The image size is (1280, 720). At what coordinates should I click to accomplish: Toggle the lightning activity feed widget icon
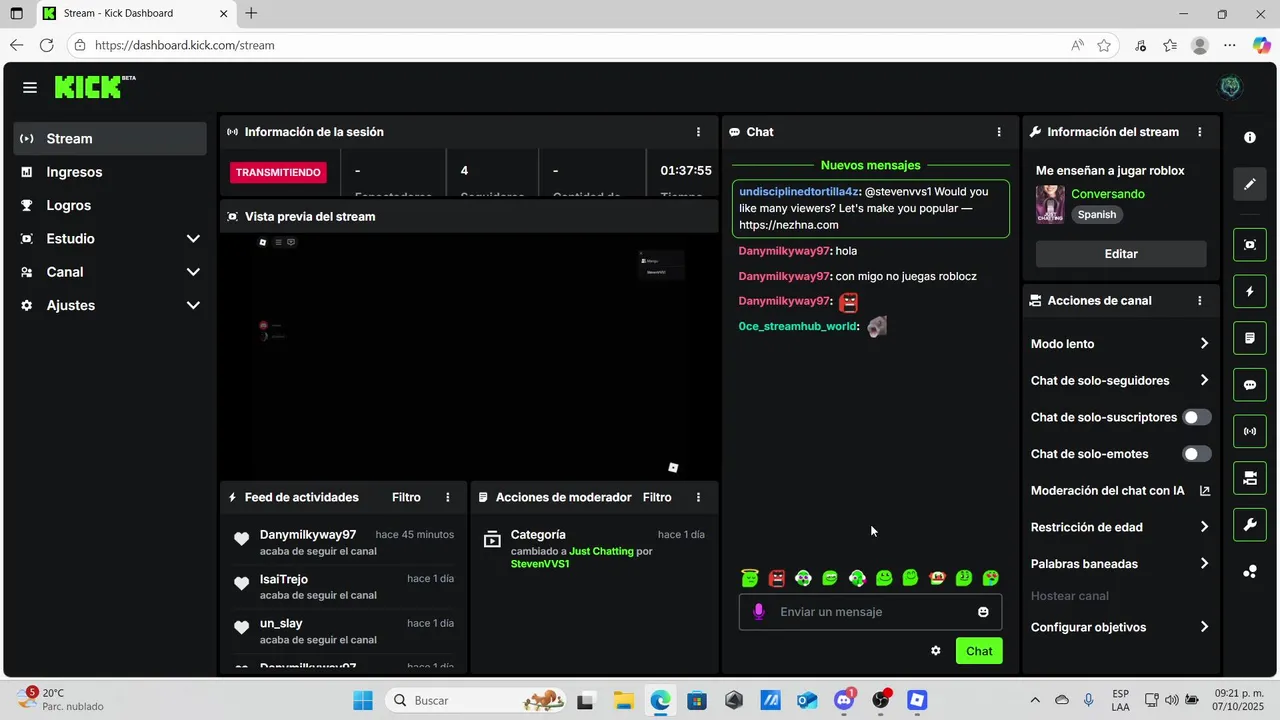click(1250, 292)
